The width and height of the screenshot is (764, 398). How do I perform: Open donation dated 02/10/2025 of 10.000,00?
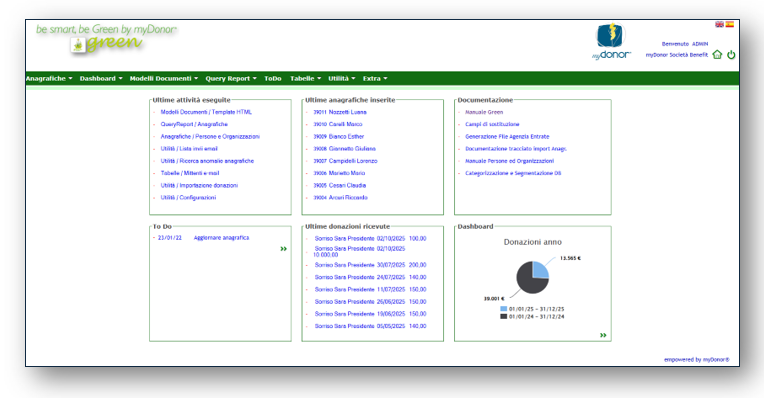click(x=359, y=251)
